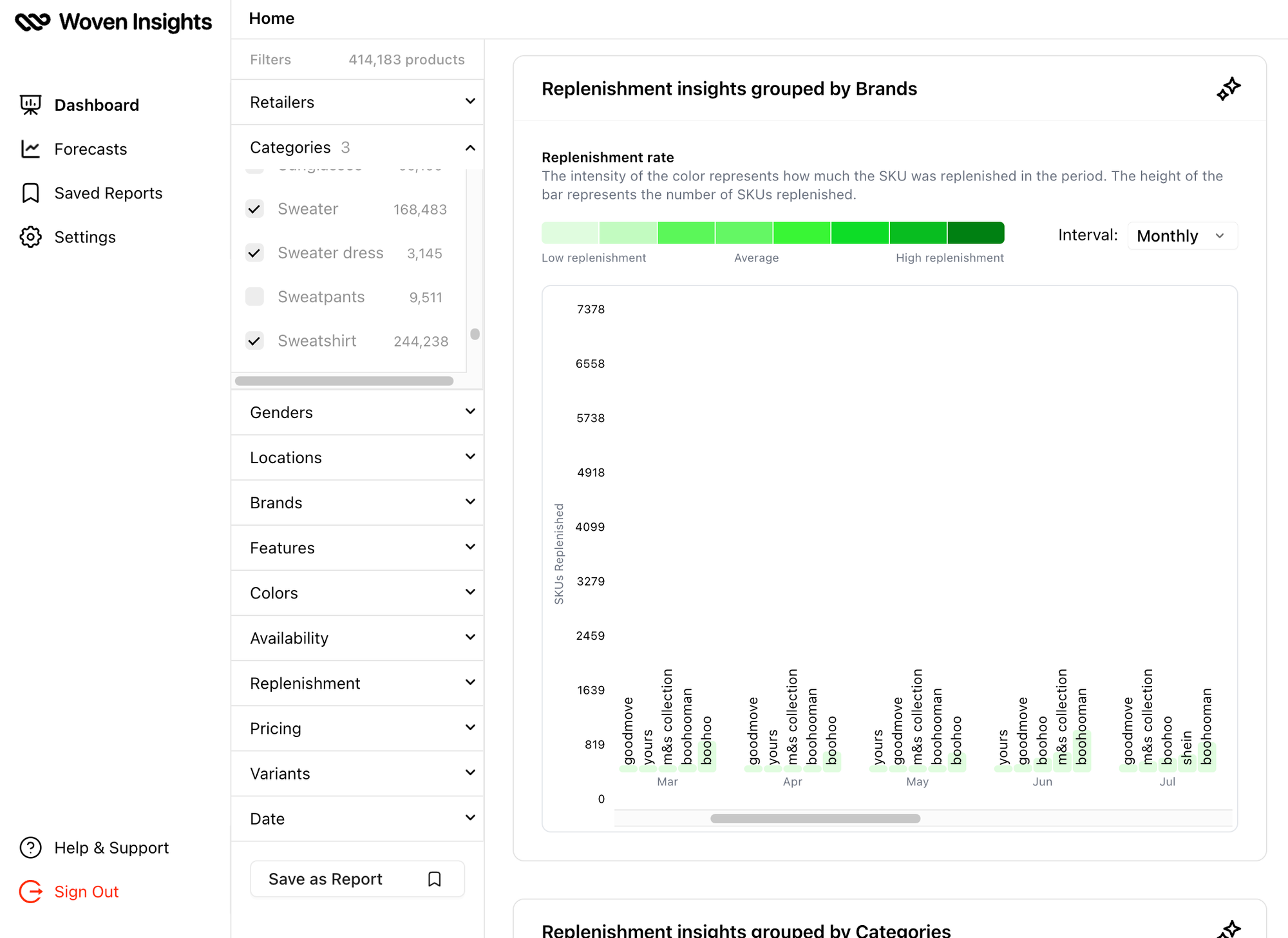Viewport: 1288px width, 938px height.
Task: Click the Help & Support icon
Action: click(x=29, y=848)
